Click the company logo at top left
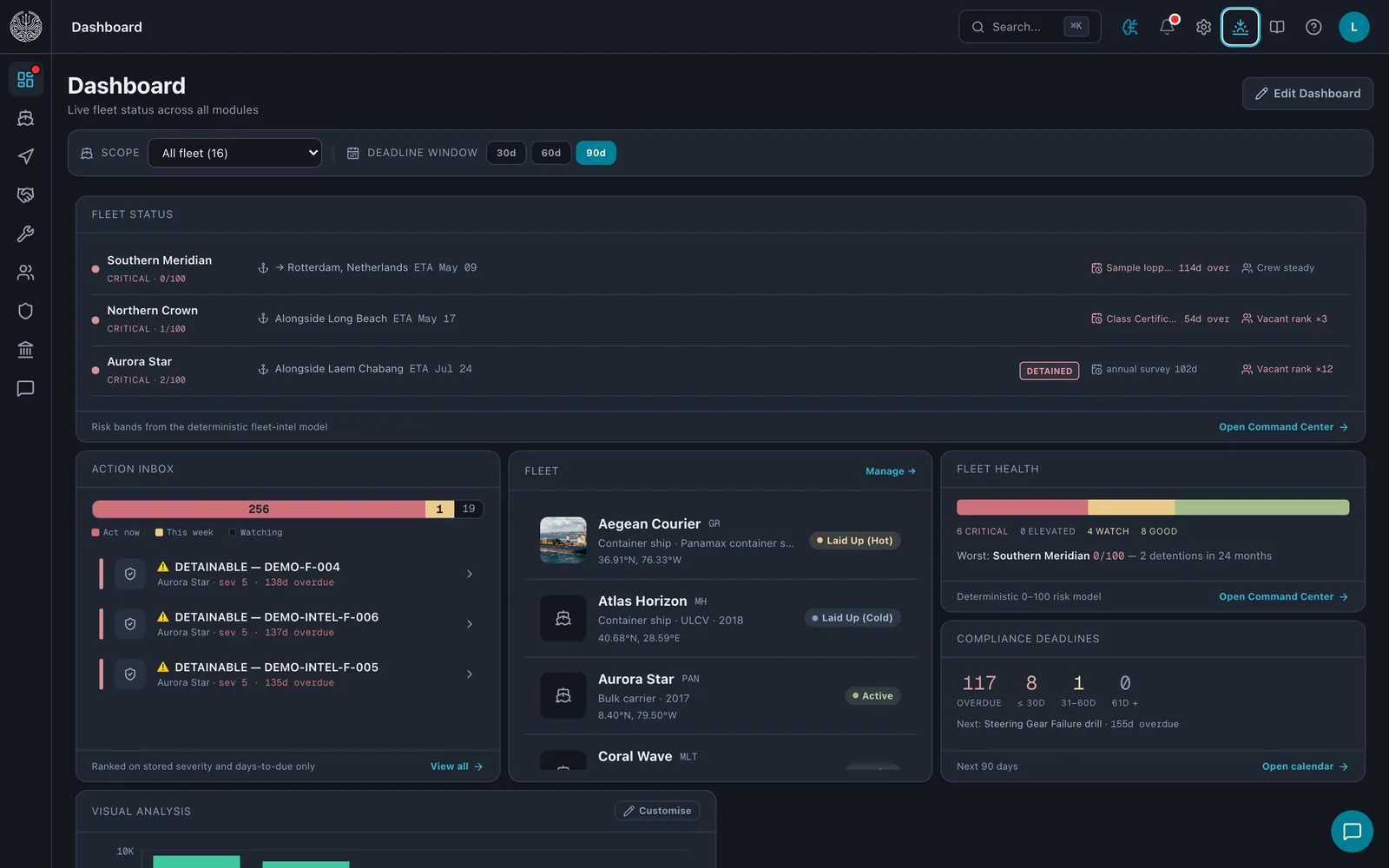Screen dimensions: 1389x868 26,27
